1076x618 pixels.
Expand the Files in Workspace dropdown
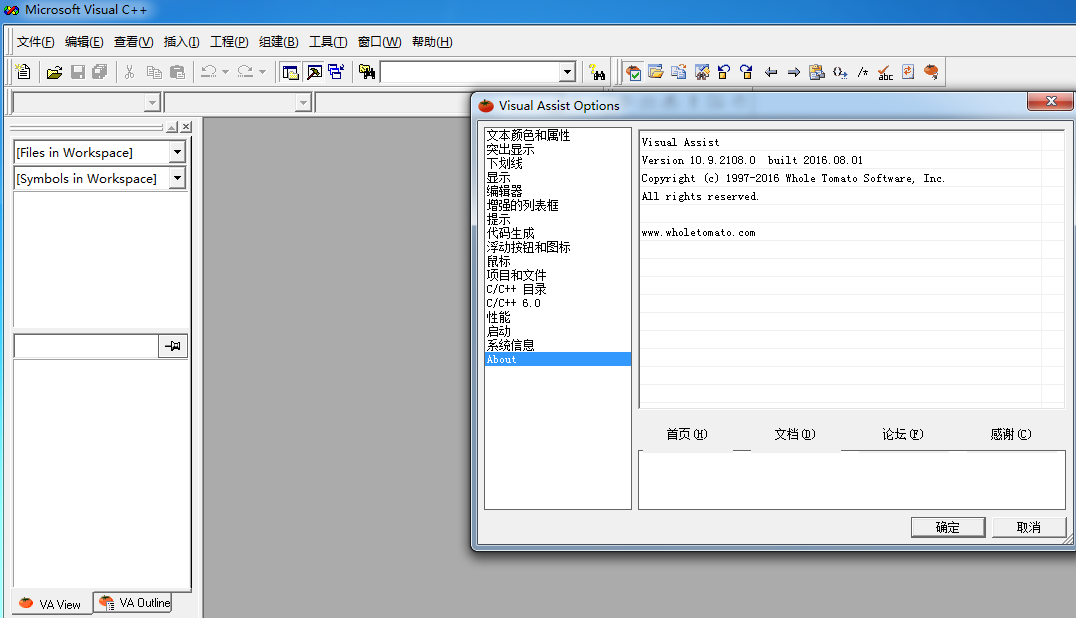[177, 152]
